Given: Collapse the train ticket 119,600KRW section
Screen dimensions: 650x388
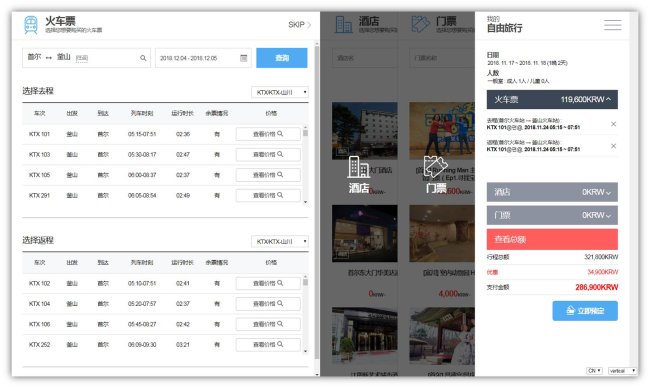Looking at the screenshot, I should click(x=552, y=99).
